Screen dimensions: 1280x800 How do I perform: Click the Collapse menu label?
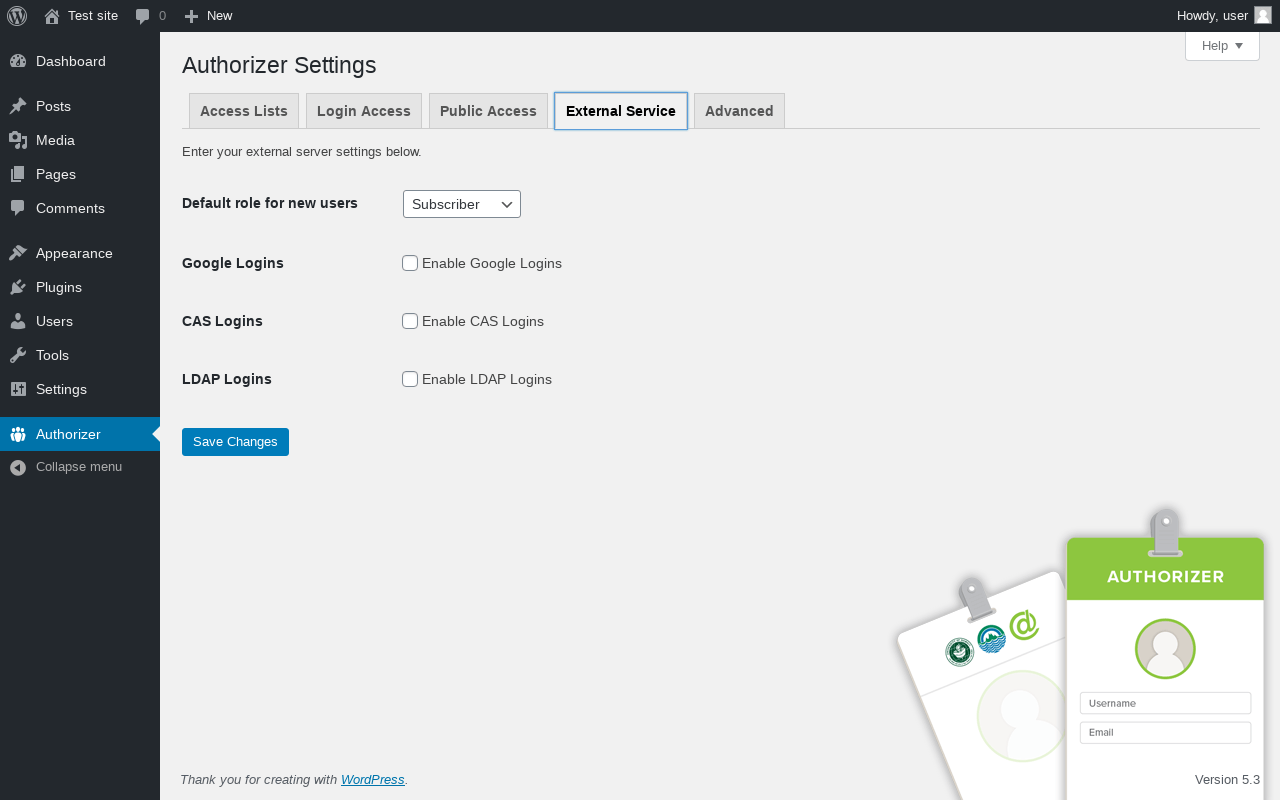[79, 467]
